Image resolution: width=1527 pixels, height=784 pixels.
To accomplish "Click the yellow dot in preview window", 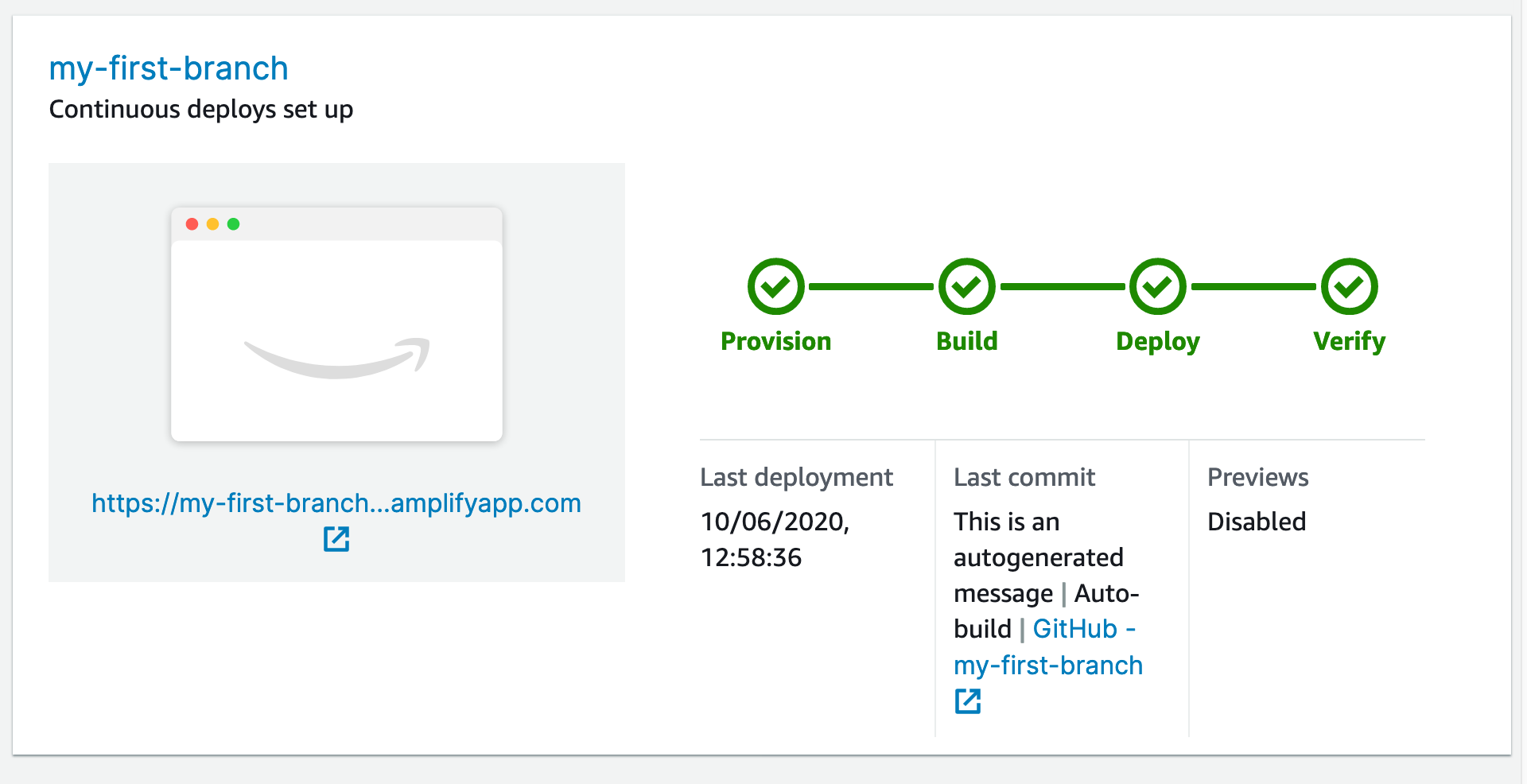I will (x=212, y=224).
